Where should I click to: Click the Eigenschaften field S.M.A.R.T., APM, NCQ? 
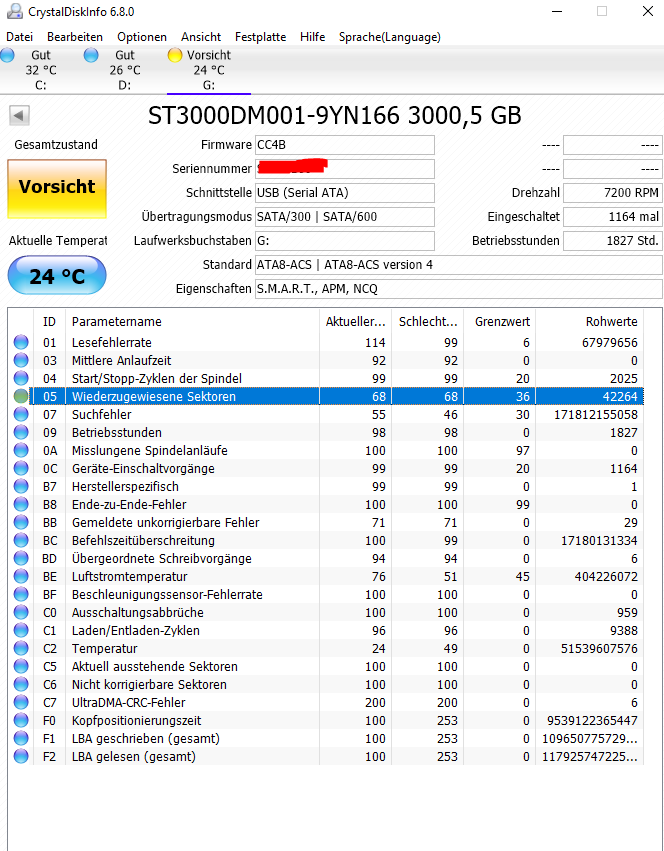(459, 289)
